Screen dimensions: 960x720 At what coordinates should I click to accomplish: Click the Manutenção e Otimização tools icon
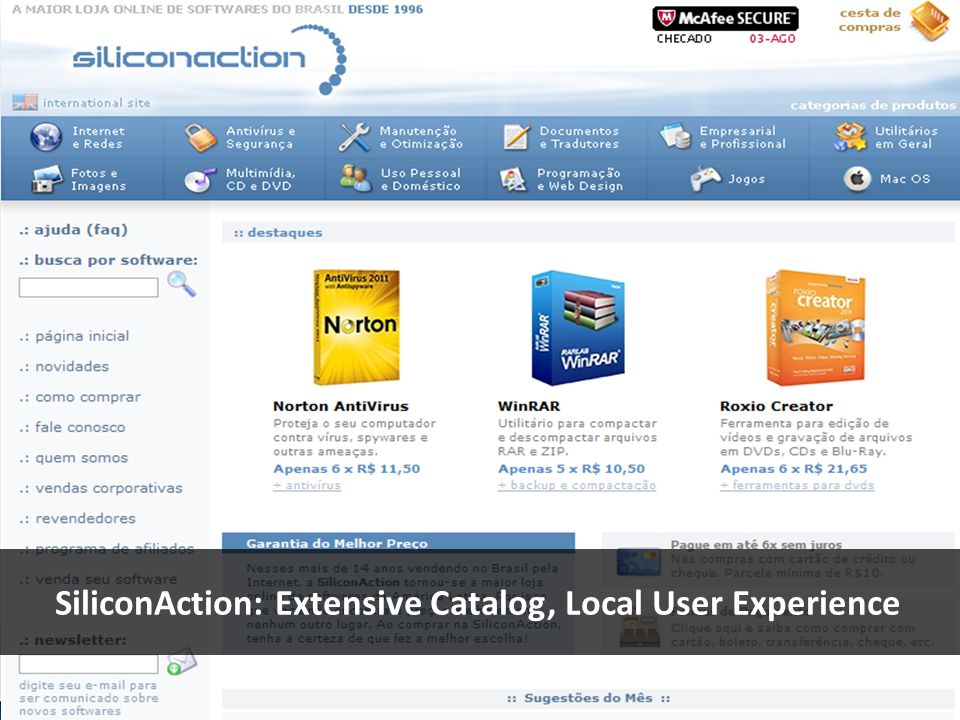click(x=354, y=137)
